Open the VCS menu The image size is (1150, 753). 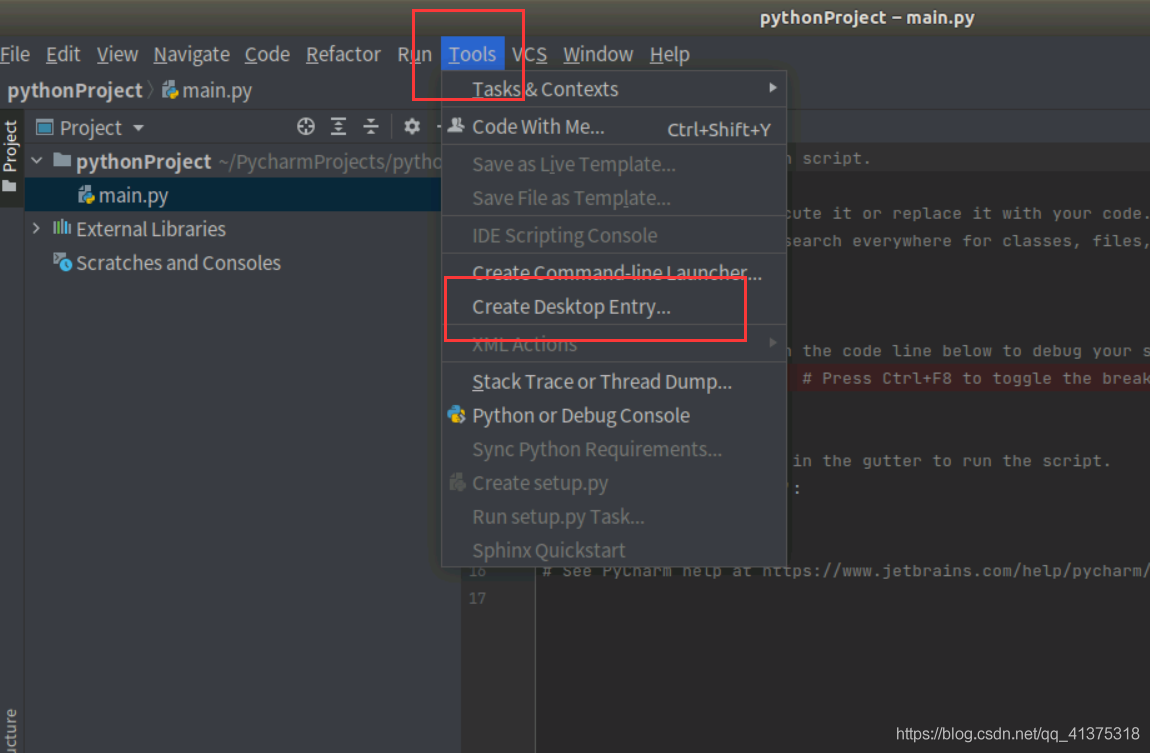pos(530,54)
